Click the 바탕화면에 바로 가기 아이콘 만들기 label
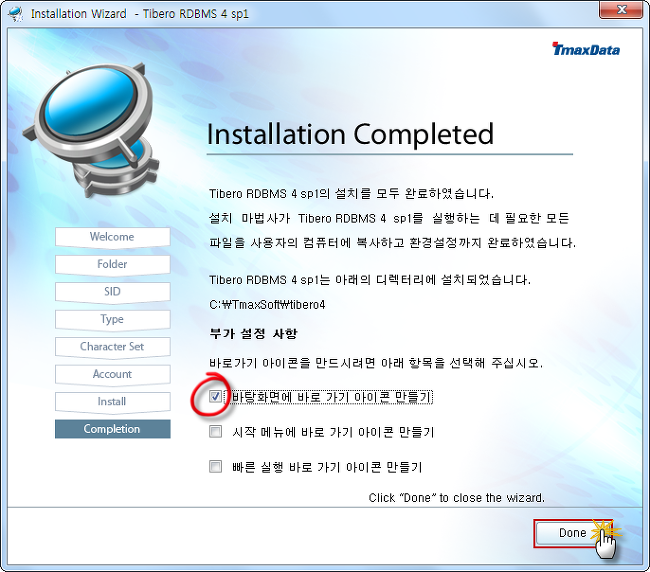The image size is (650, 572). click(331, 397)
